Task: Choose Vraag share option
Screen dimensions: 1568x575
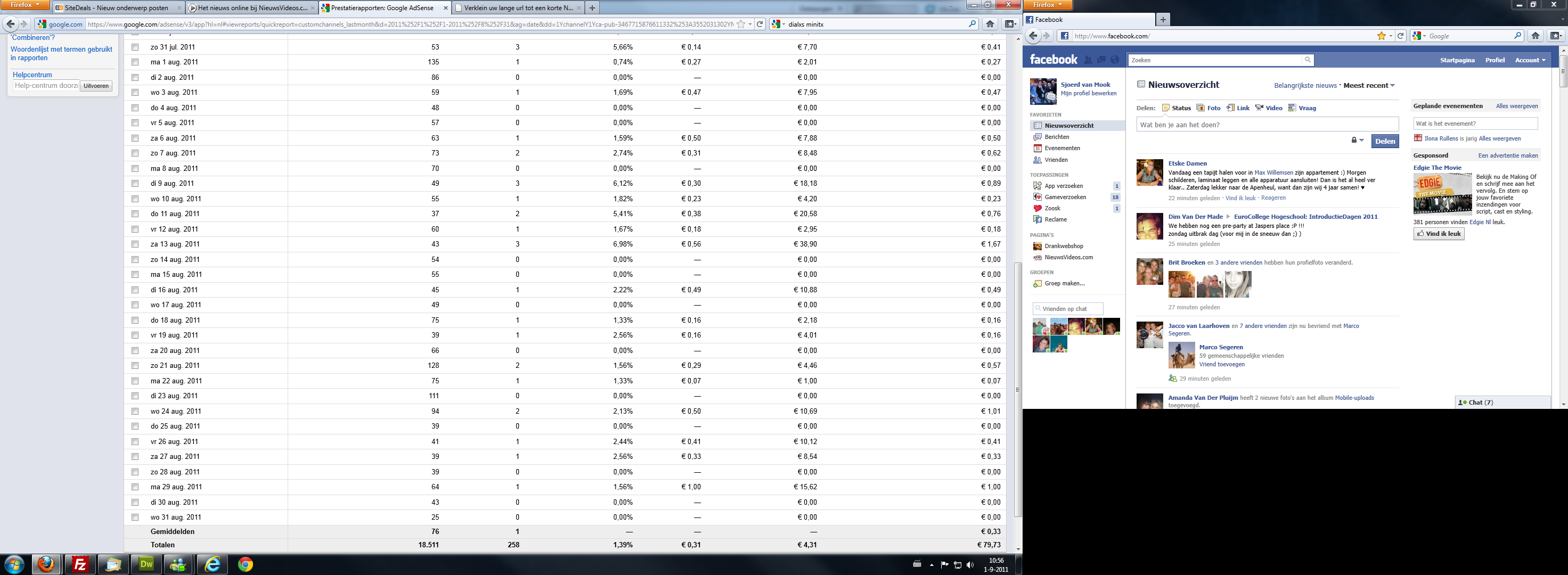Action: [1302, 108]
